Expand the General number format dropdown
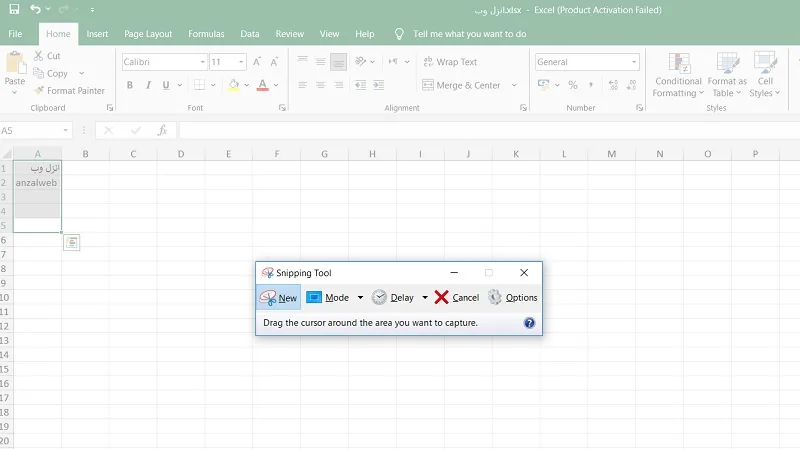 (x=634, y=62)
